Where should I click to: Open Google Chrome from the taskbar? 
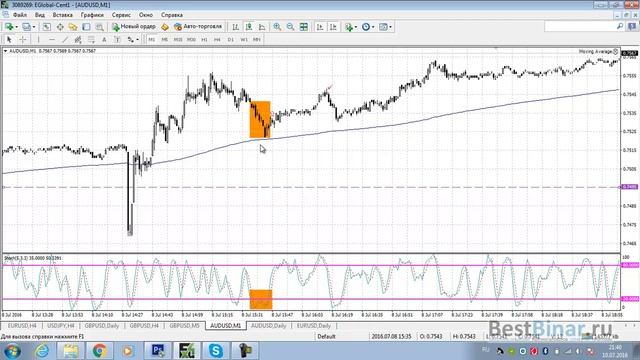click(x=99, y=350)
